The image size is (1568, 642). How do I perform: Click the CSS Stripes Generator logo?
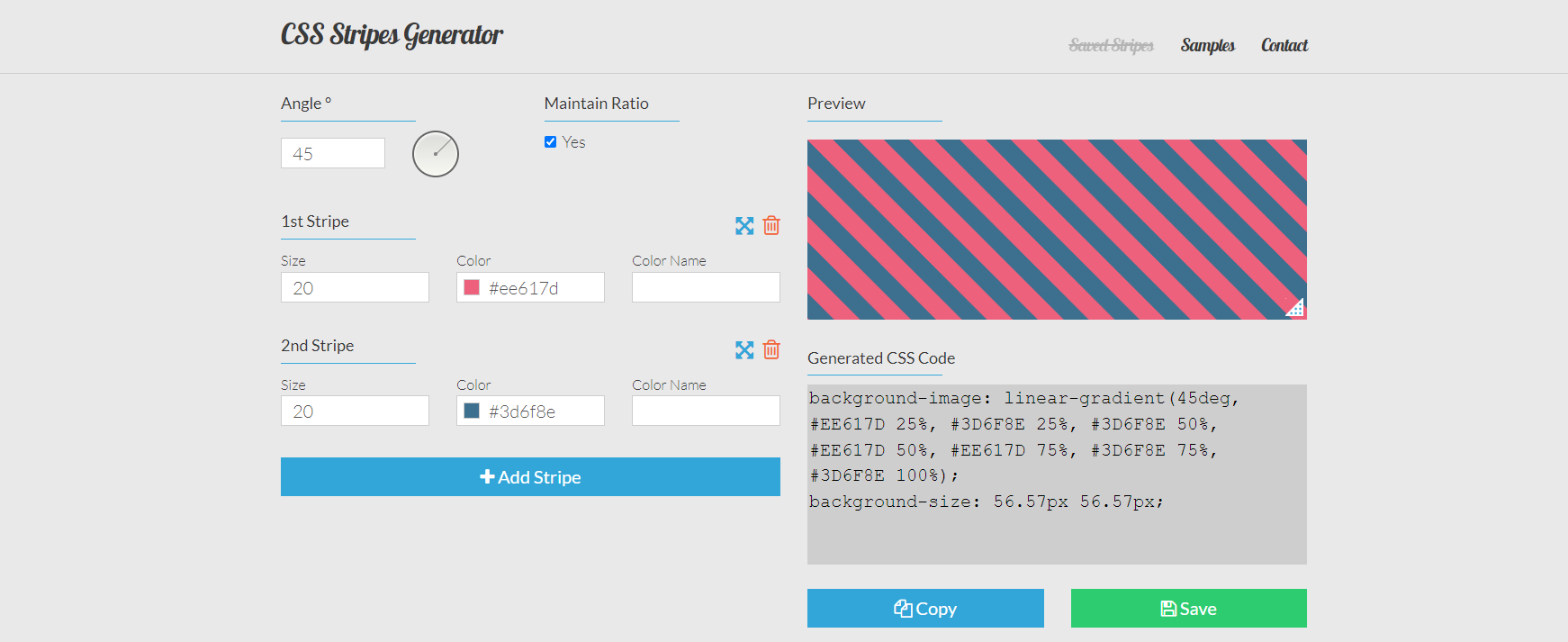tap(392, 35)
